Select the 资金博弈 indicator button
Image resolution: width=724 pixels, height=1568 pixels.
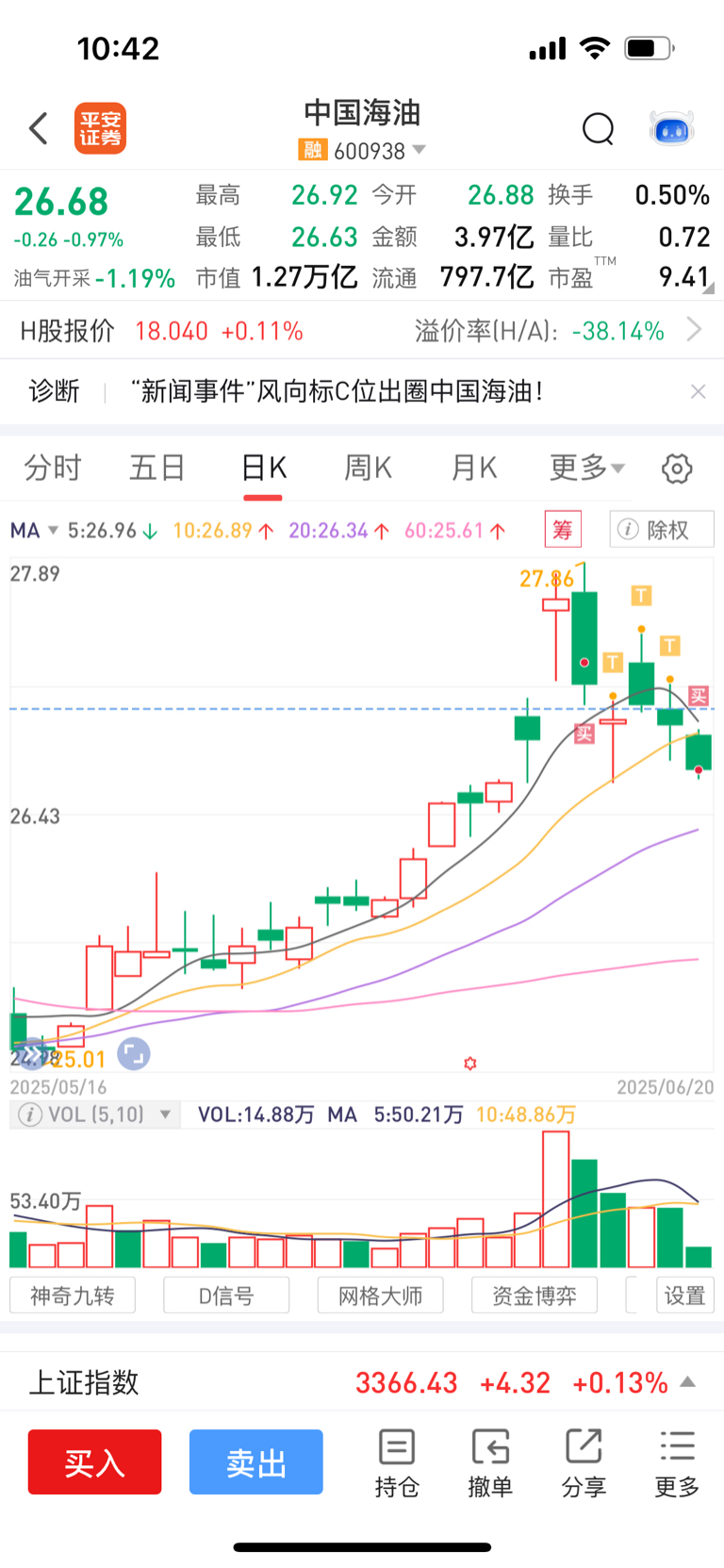tap(535, 1296)
